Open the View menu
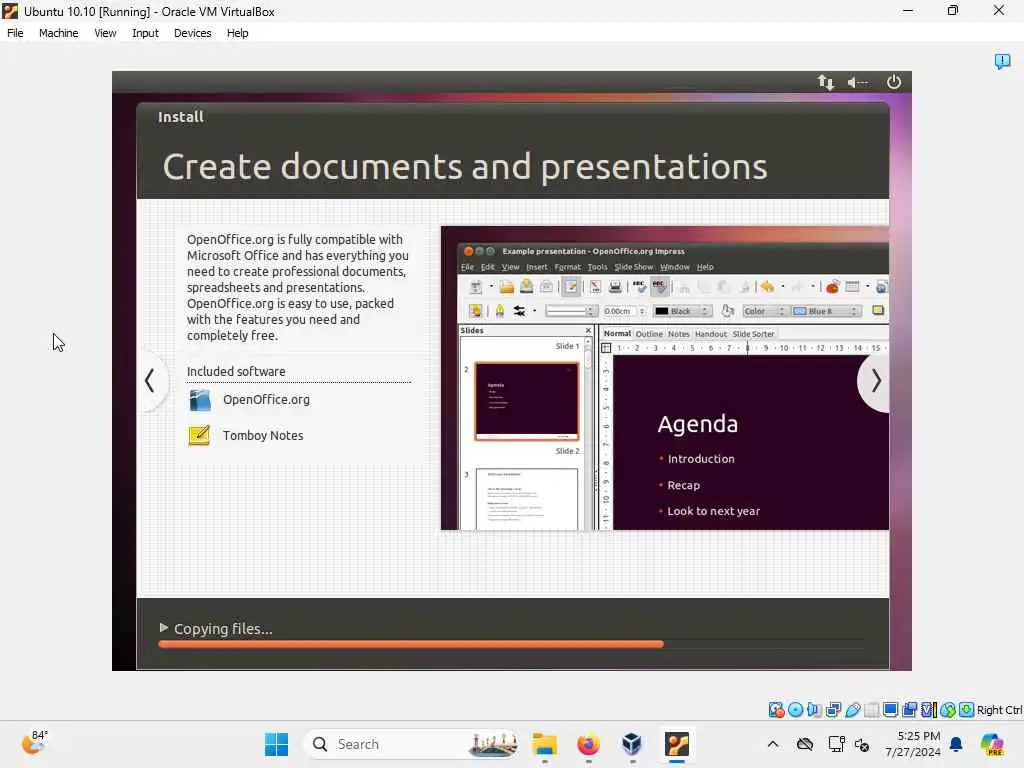The width and height of the screenshot is (1024, 768). (x=105, y=33)
